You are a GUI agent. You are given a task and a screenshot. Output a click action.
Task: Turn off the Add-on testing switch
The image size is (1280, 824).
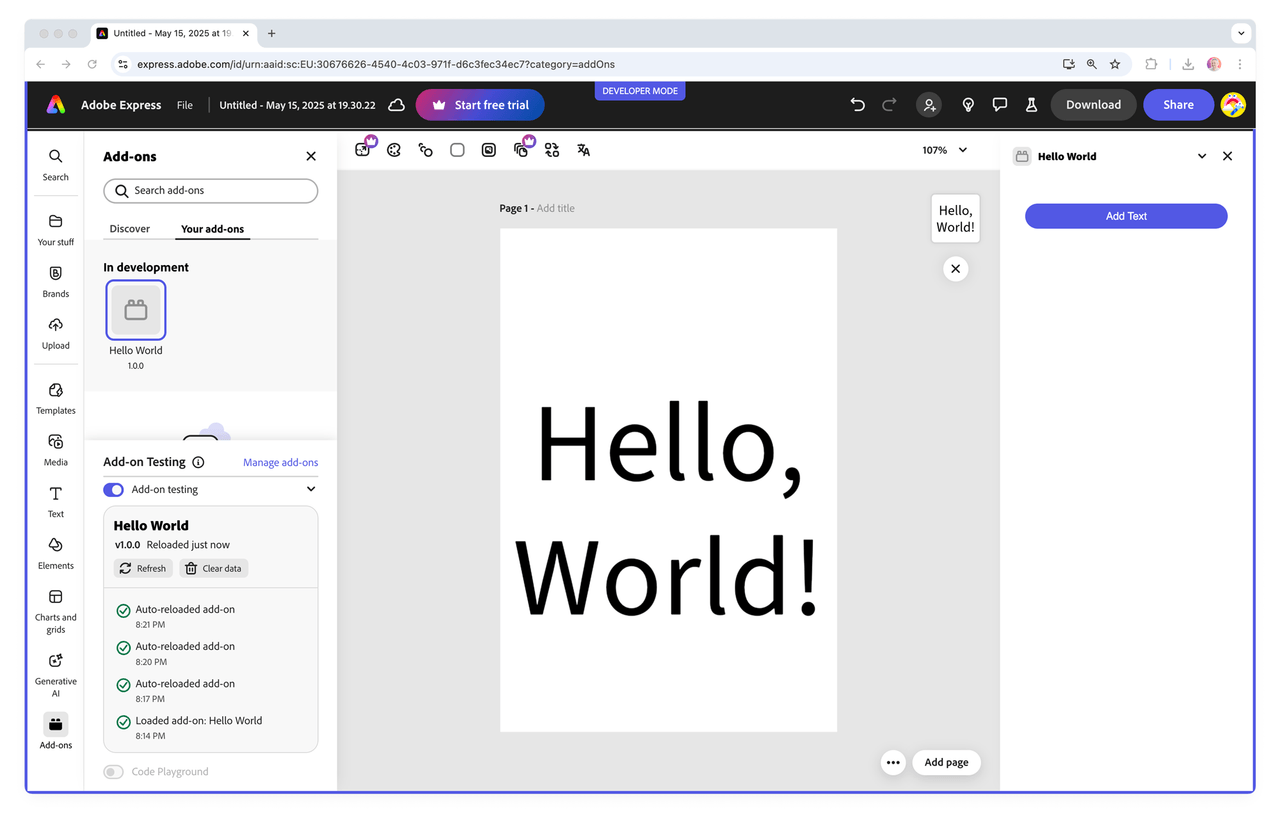coord(114,490)
